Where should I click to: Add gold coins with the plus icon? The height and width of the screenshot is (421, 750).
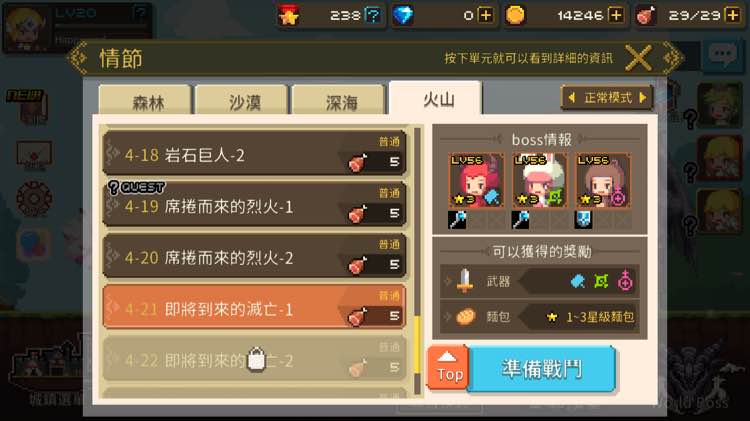616,15
